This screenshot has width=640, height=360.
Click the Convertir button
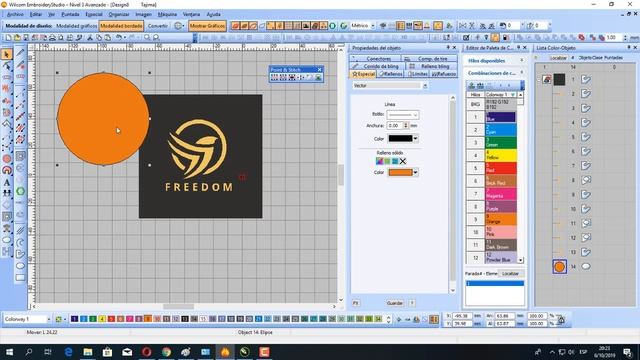(x=158, y=26)
